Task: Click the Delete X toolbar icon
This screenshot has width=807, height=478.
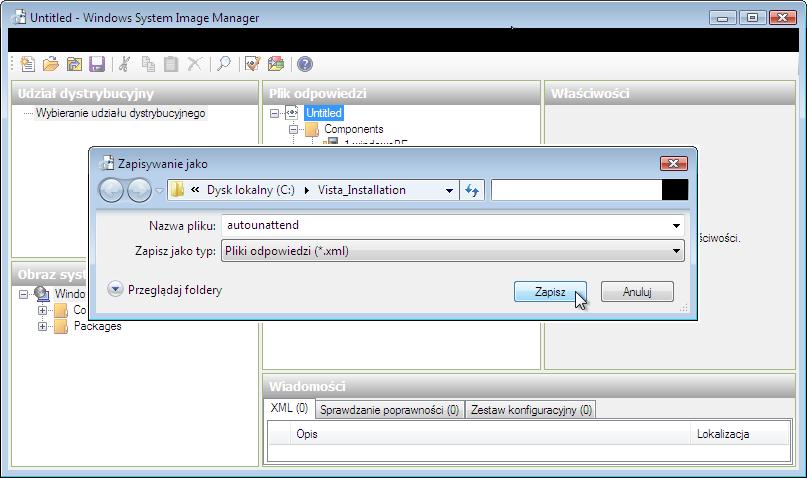Action: click(195, 64)
